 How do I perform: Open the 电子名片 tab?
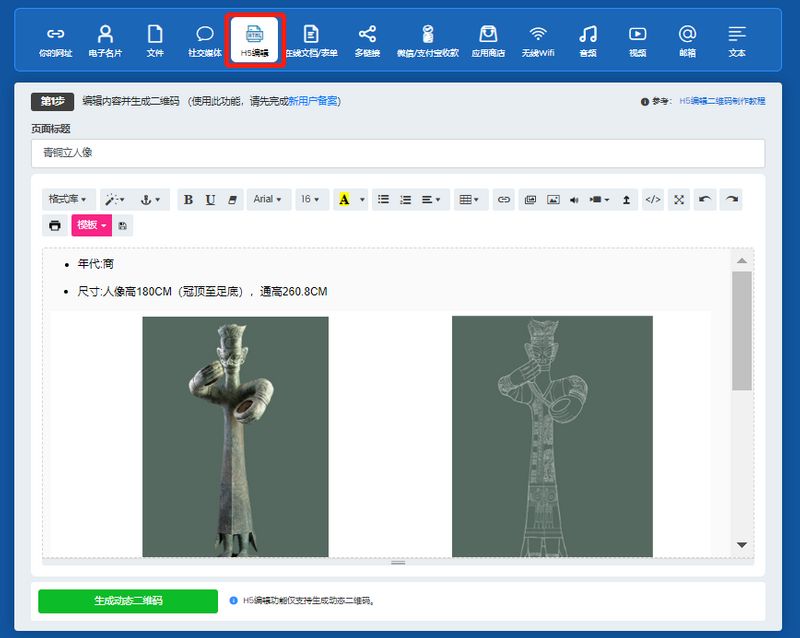pyautogui.click(x=105, y=40)
